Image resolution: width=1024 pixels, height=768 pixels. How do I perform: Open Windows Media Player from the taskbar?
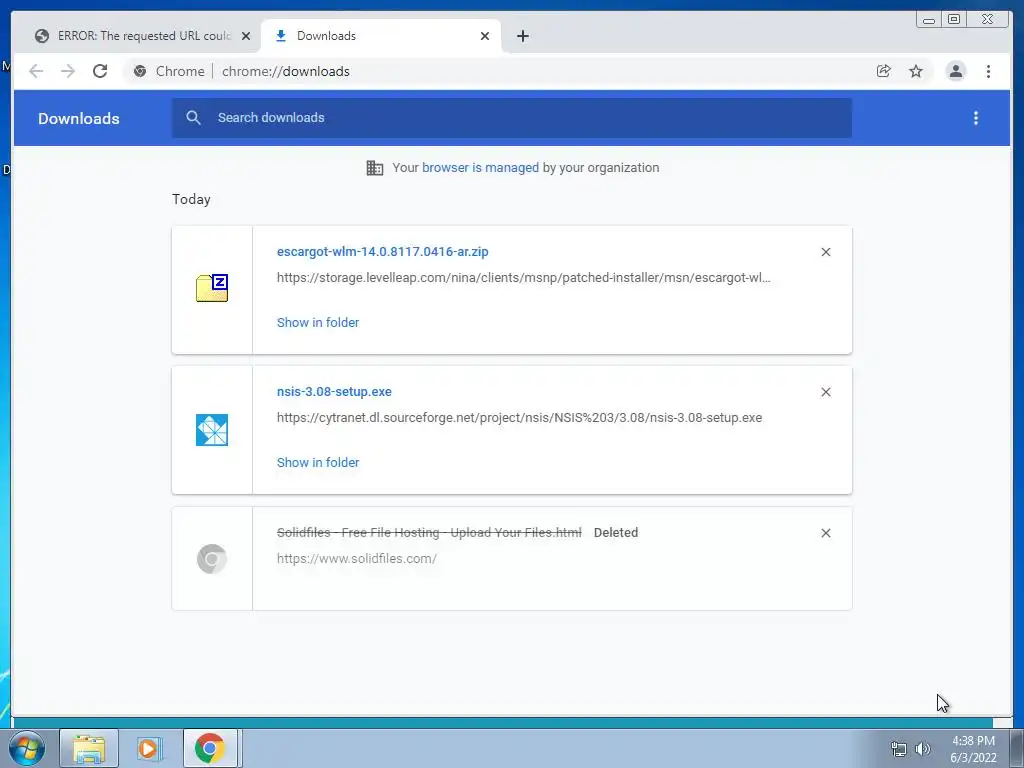[149, 748]
